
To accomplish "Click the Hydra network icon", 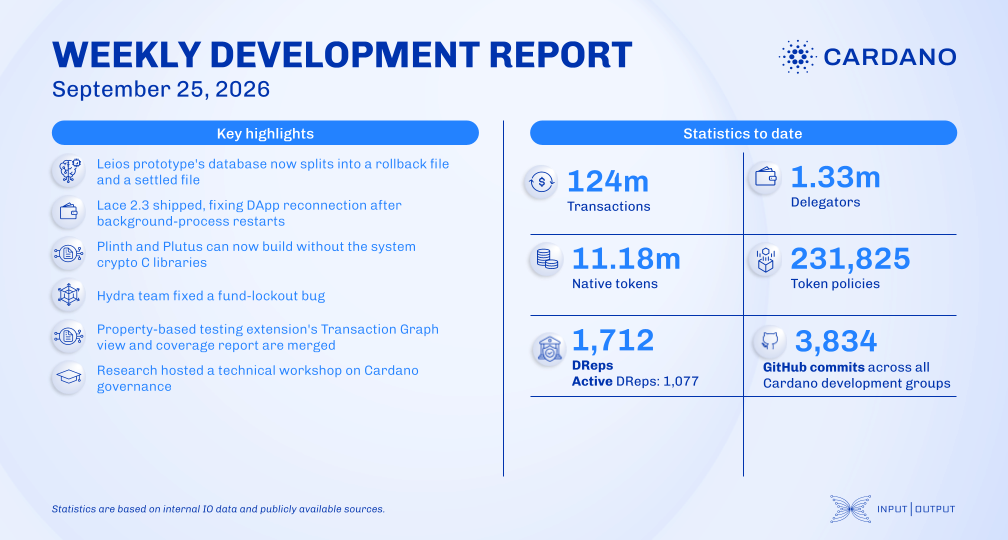I will 68,296.
